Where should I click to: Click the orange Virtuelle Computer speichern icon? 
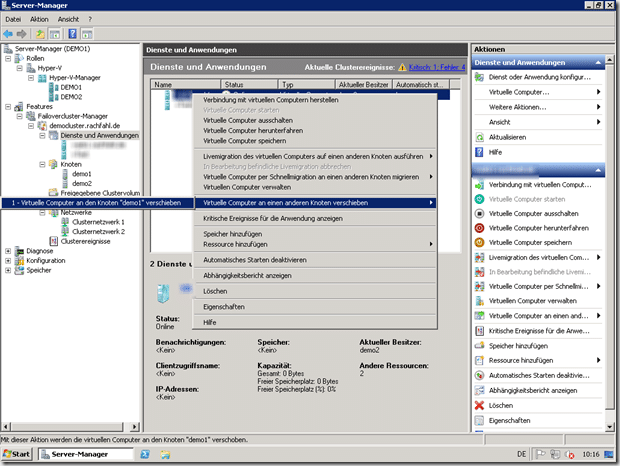point(479,243)
